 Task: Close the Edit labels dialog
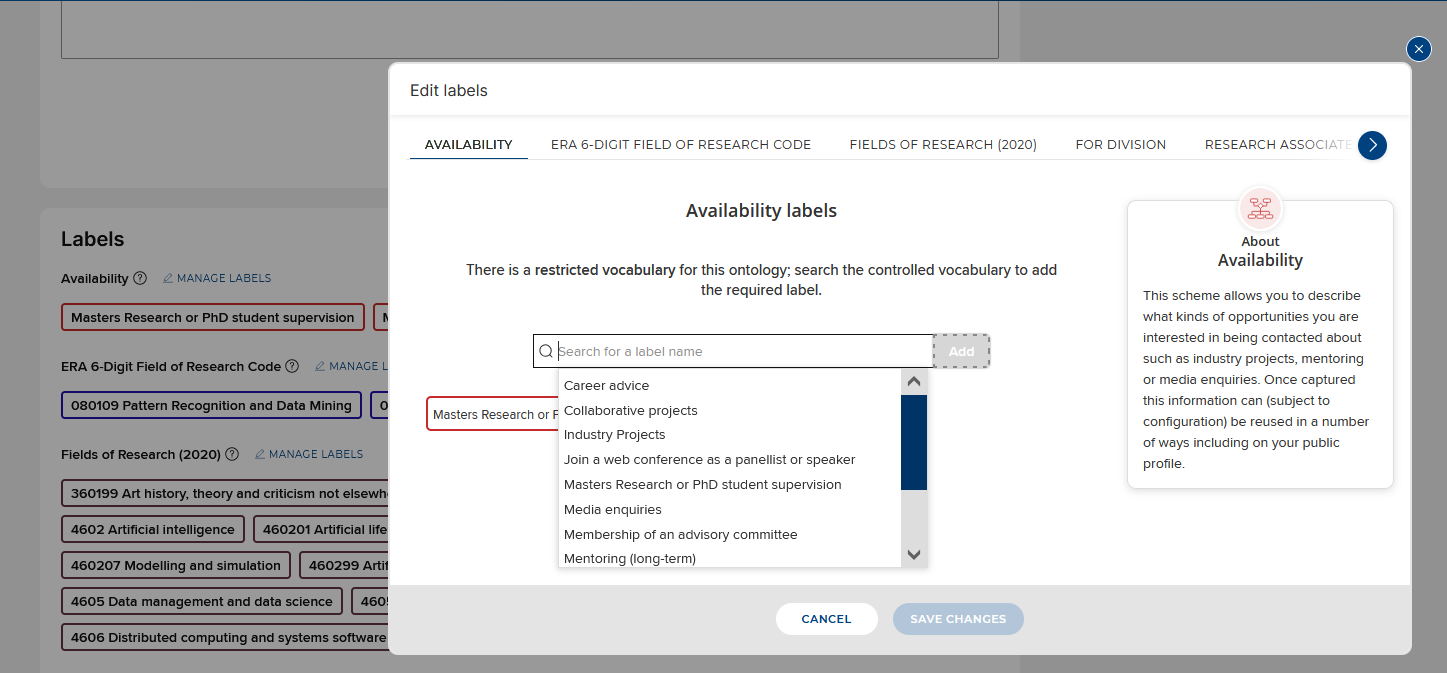pyautogui.click(x=1418, y=49)
